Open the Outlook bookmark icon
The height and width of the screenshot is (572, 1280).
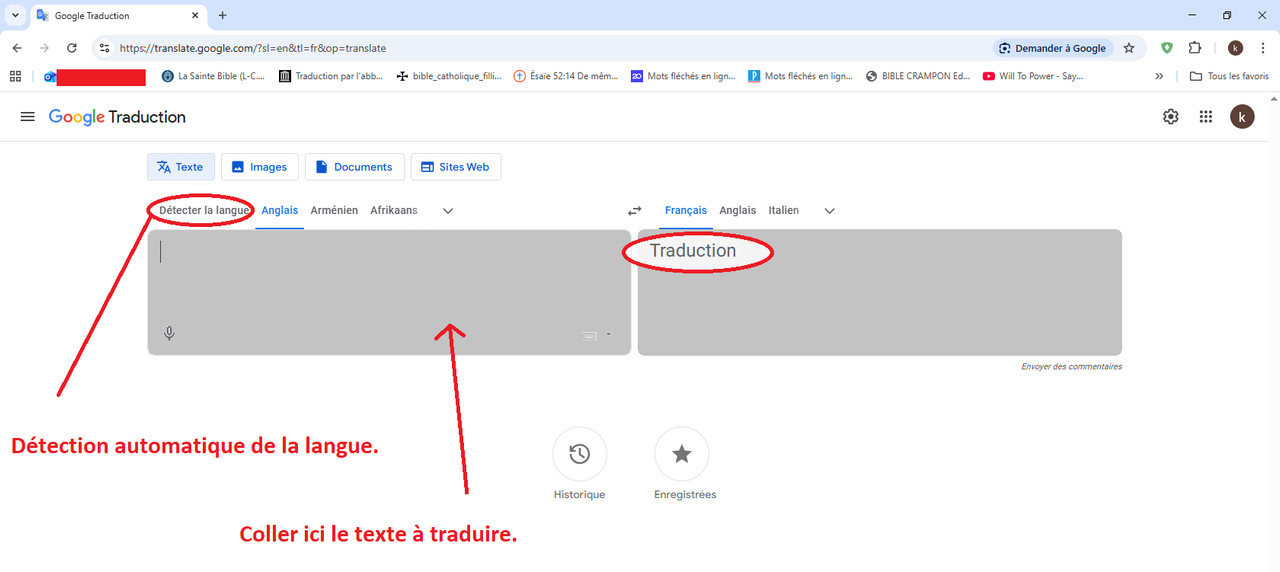tap(50, 76)
